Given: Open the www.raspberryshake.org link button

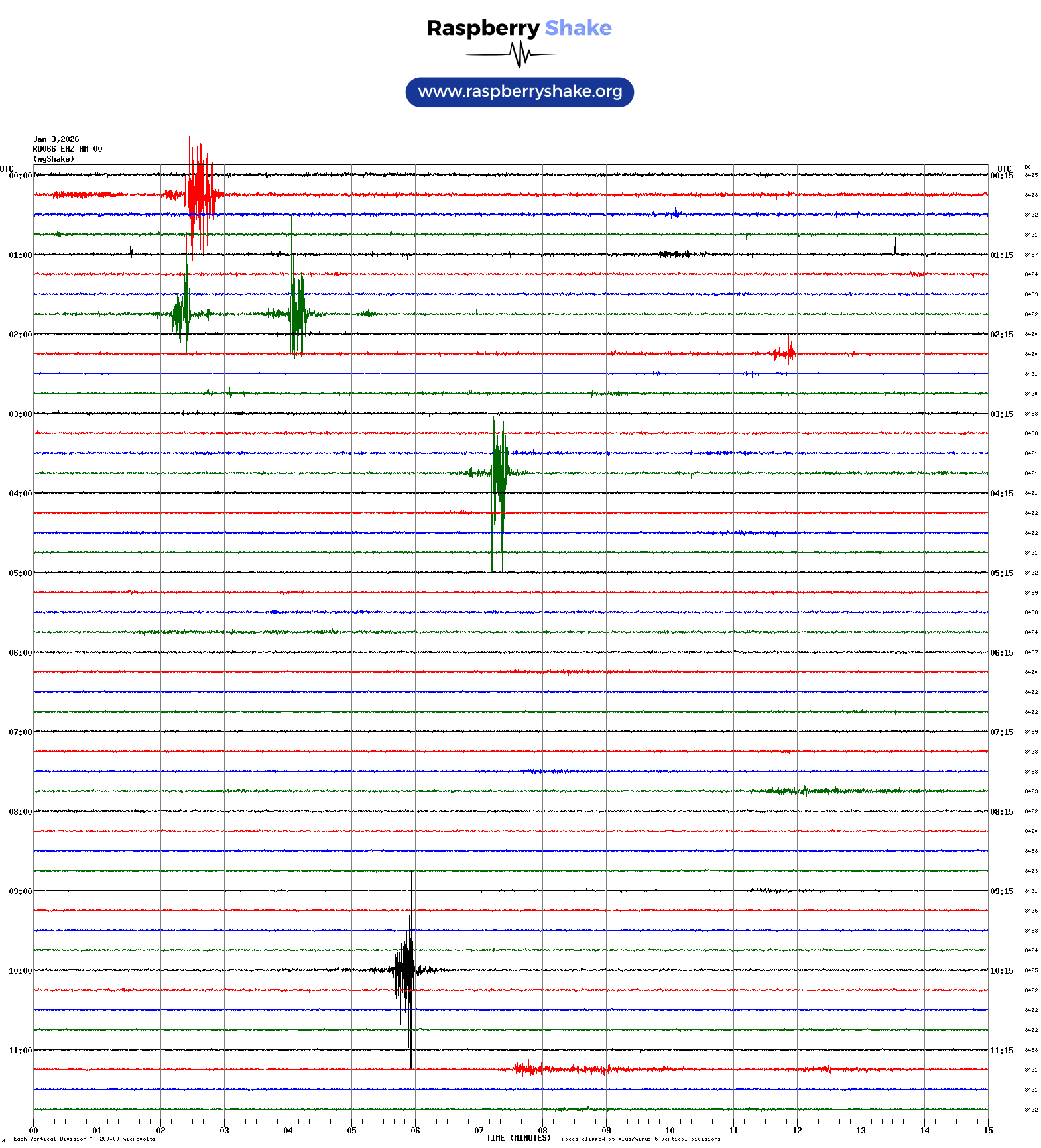Looking at the screenshot, I should point(520,91).
